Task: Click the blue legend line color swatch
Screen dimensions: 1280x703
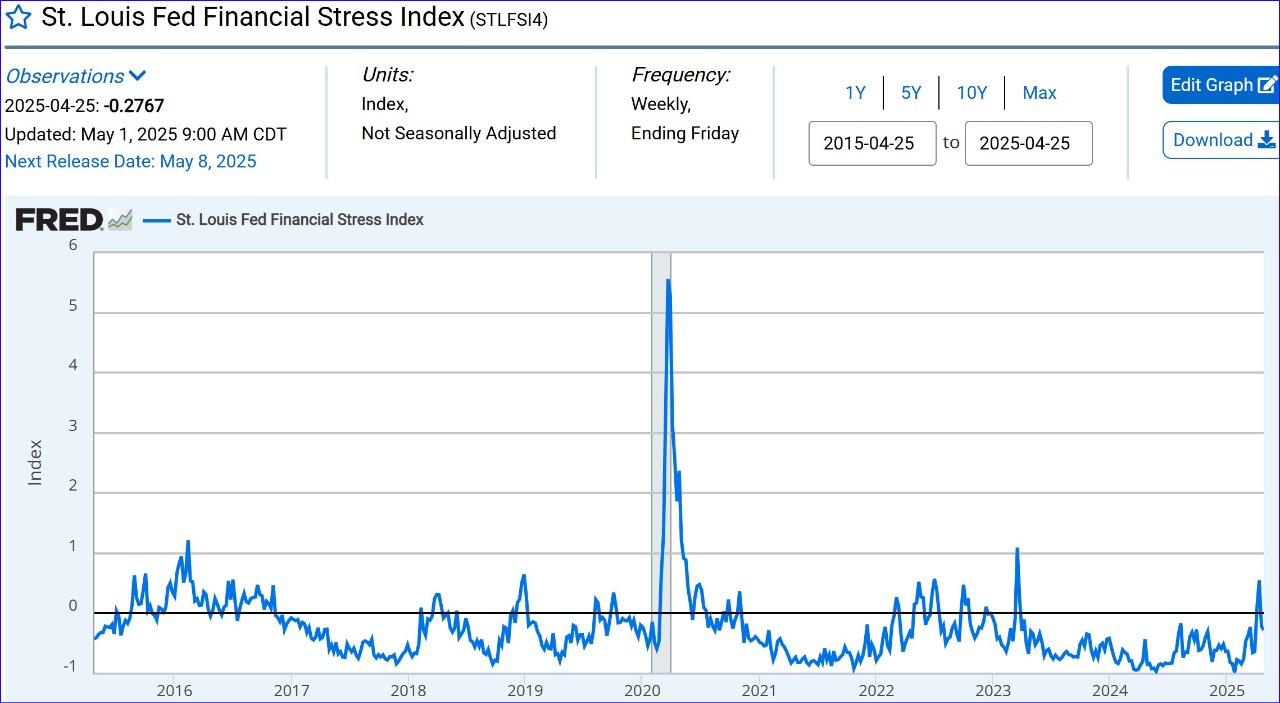Action: pos(157,220)
